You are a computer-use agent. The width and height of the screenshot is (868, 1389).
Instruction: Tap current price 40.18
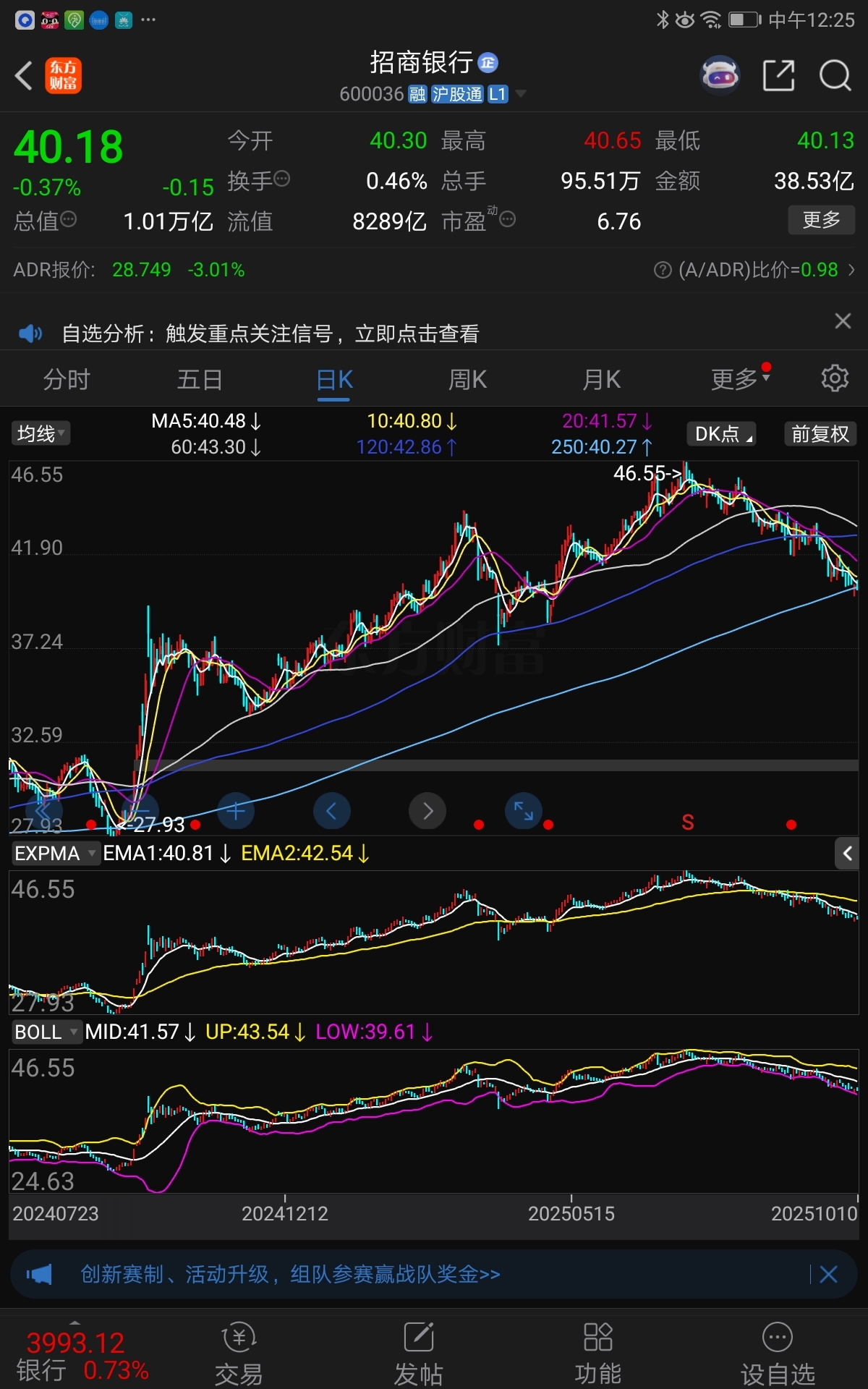[69, 148]
